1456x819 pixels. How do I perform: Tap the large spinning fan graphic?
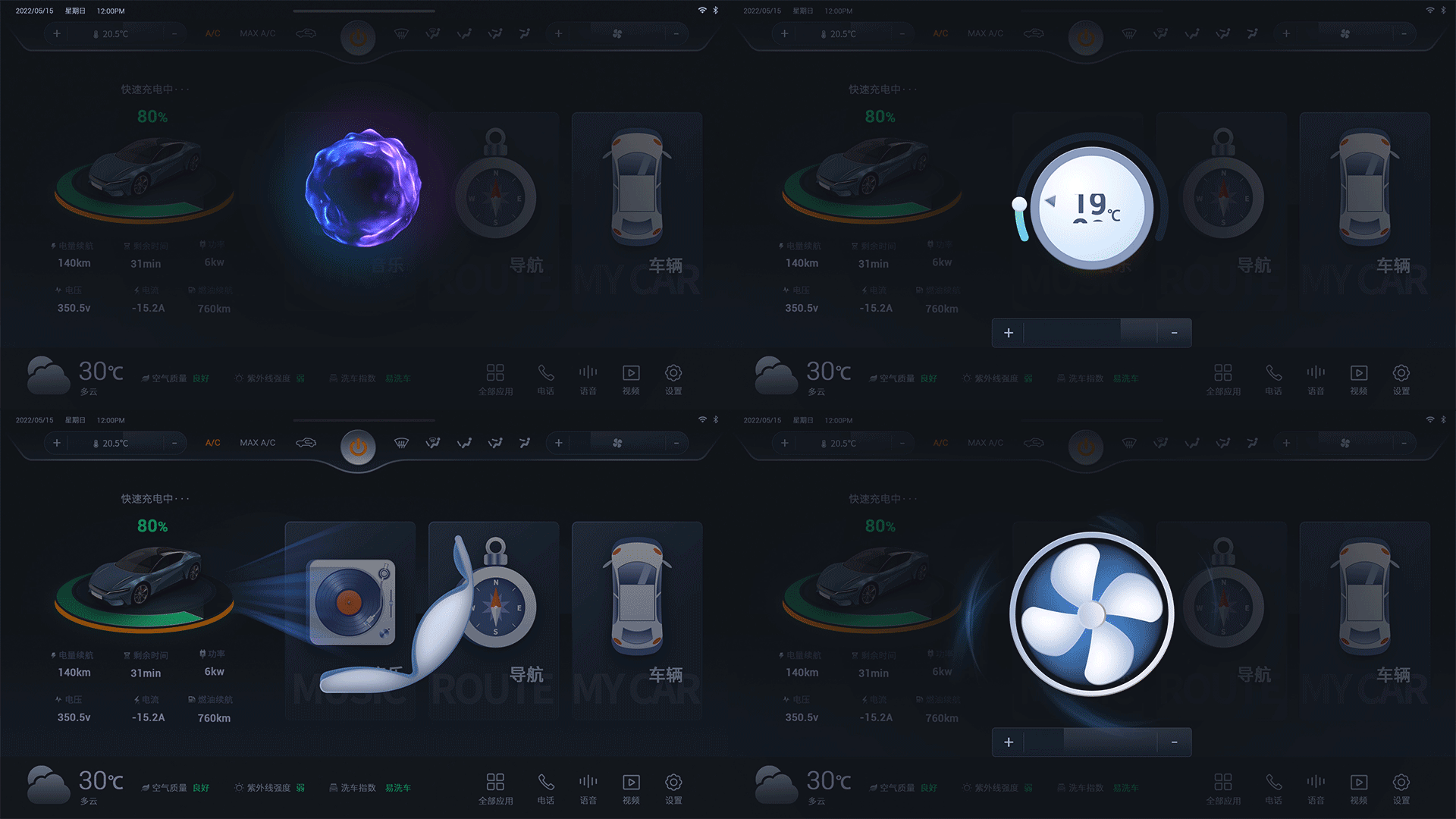click(x=1092, y=614)
